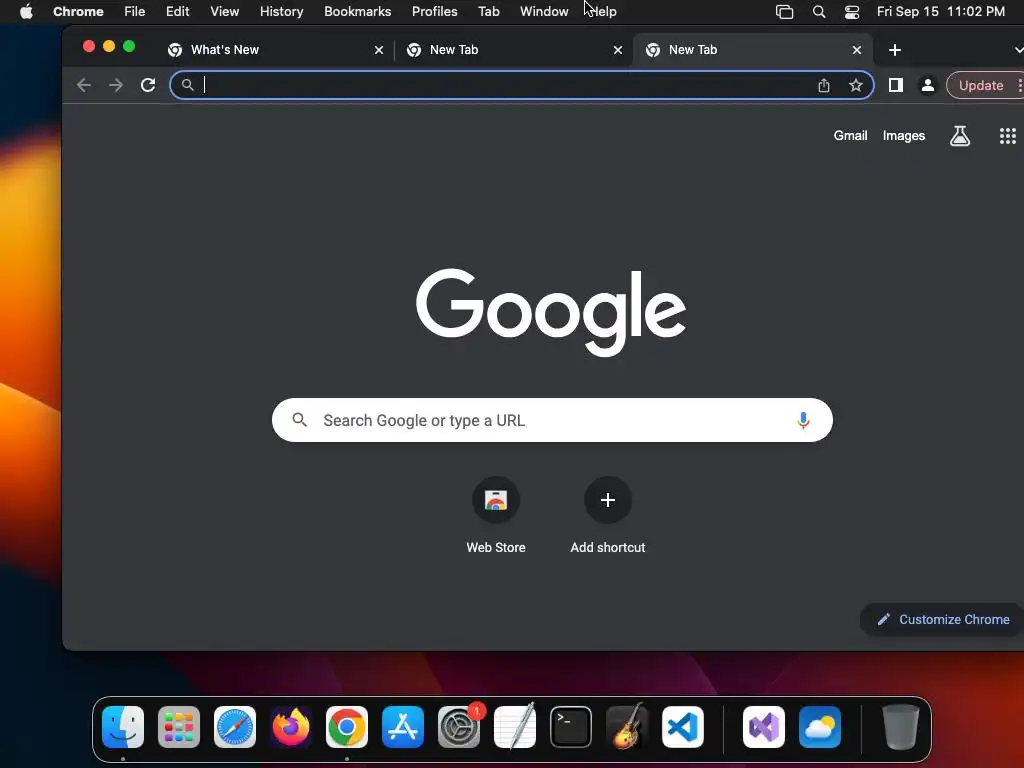1024x768 pixels.
Task: Go back using the back arrow
Action: pos(84,85)
